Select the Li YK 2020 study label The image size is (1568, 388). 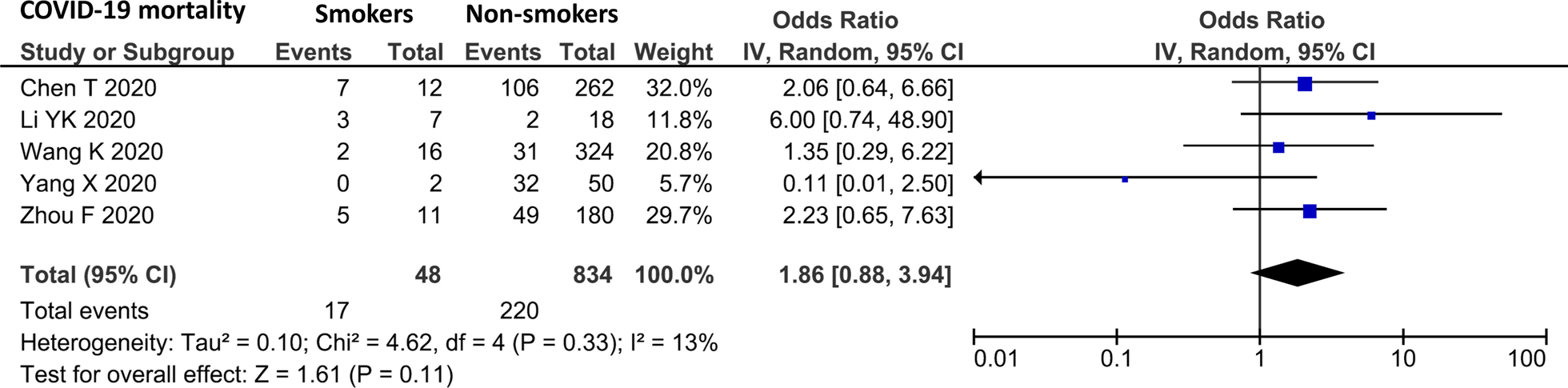[78, 120]
